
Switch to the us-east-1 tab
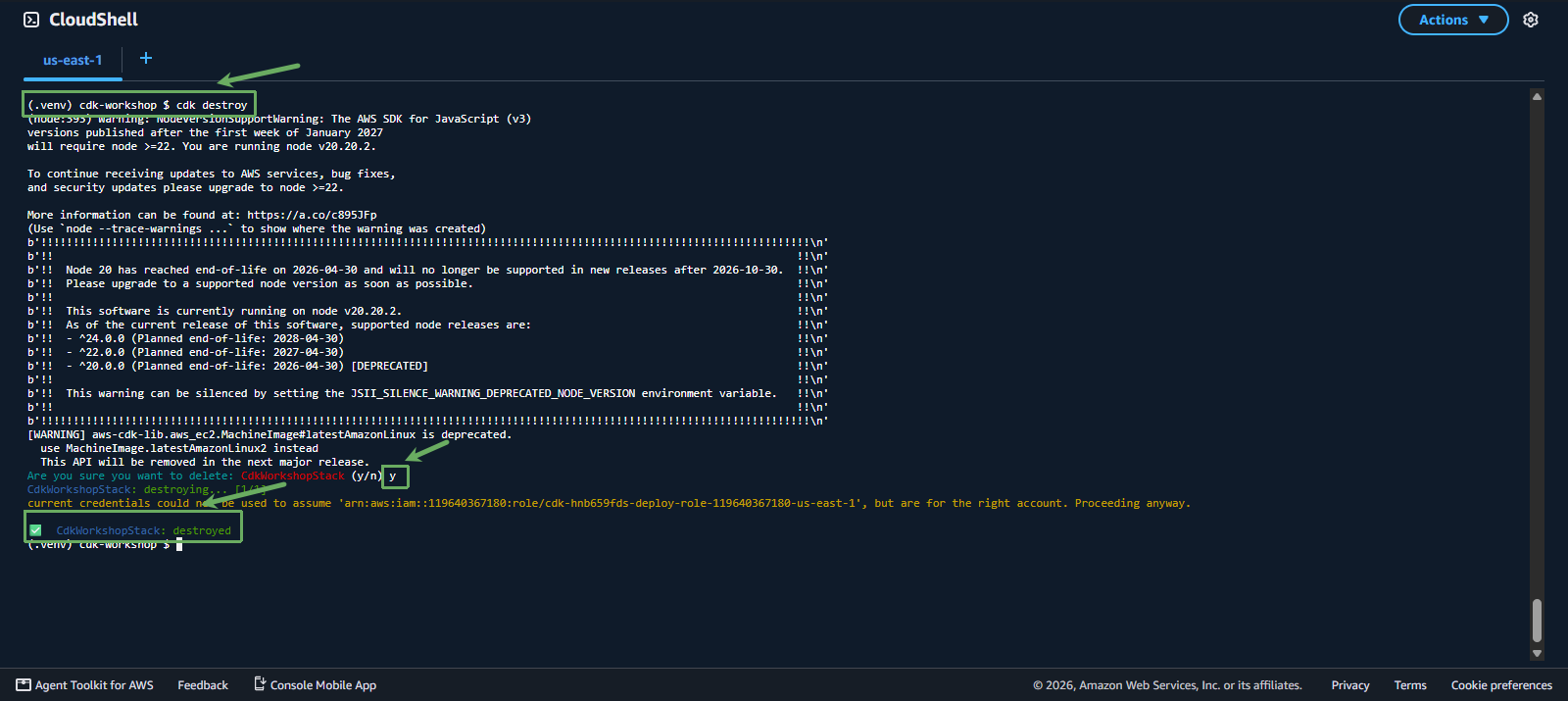[x=73, y=60]
